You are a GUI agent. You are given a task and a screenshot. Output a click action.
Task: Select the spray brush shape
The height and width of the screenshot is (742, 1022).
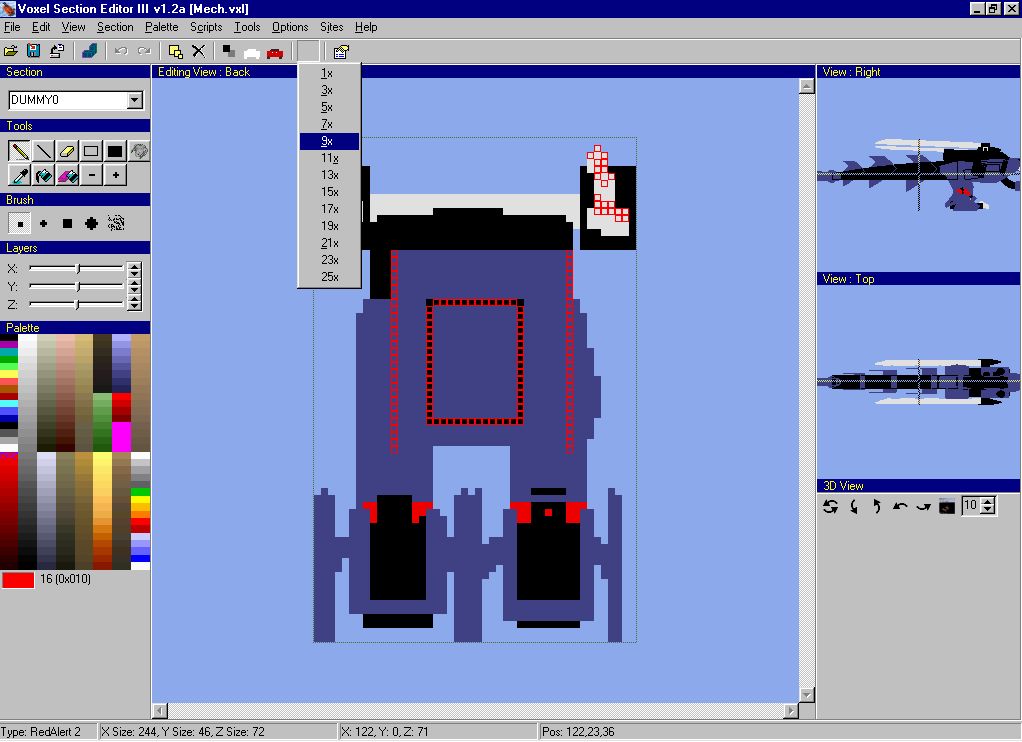tap(115, 224)
